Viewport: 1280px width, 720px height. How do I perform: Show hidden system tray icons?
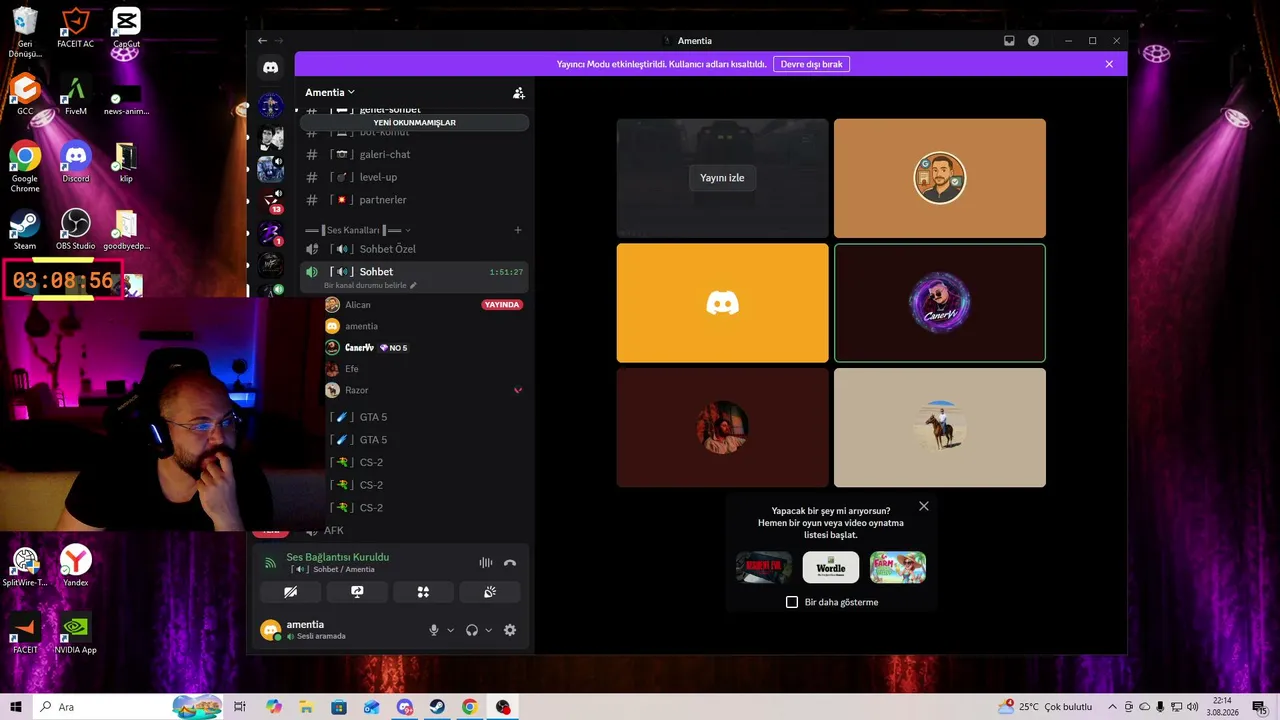tap(1112, 707)
